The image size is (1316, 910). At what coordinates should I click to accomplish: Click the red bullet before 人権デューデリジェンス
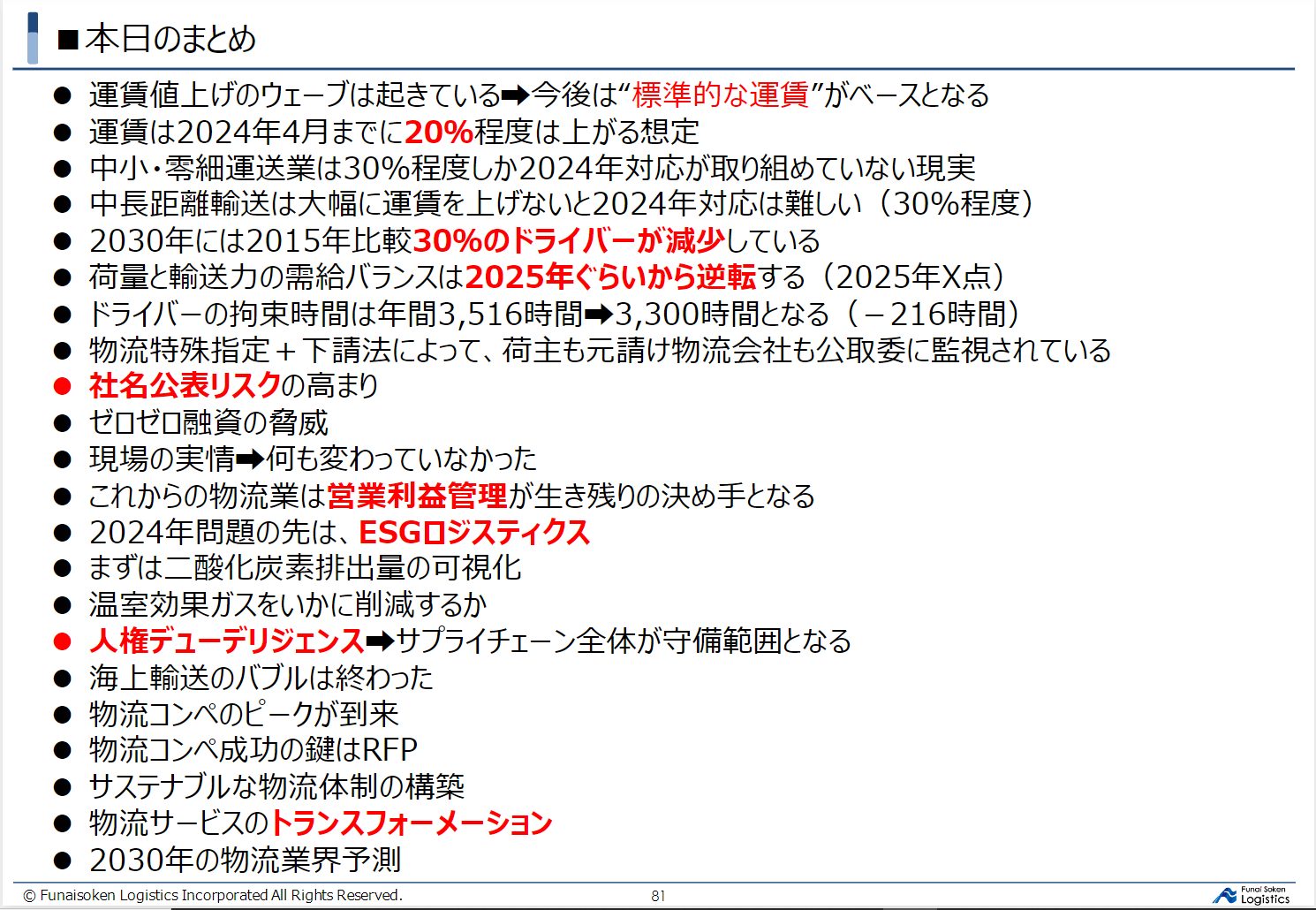coord(62,641)
